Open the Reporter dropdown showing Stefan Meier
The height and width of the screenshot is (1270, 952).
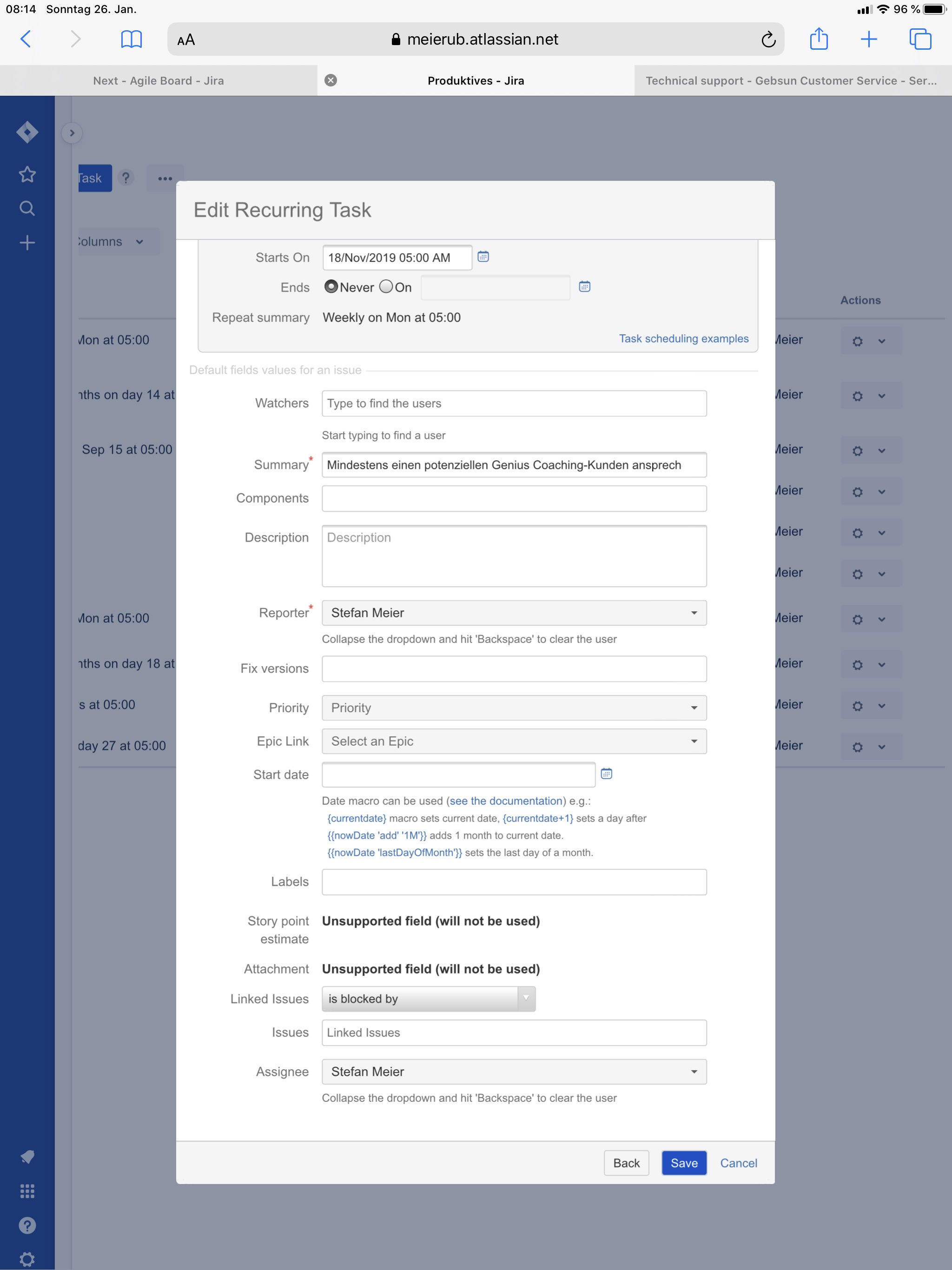pos(514,613)
